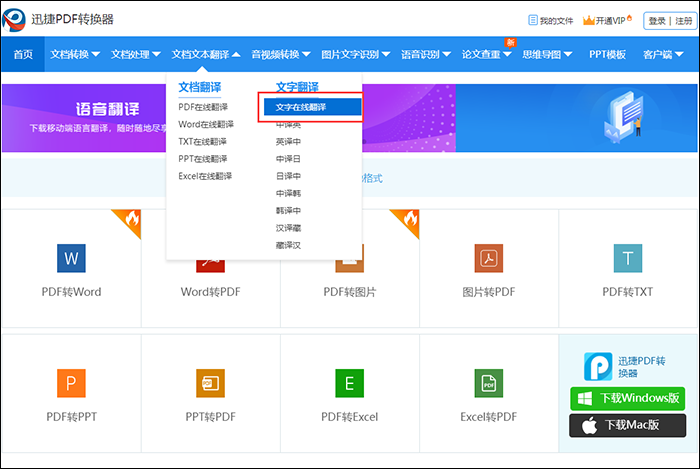
Task: Click 下载Windows版 button
Action: 628,398
